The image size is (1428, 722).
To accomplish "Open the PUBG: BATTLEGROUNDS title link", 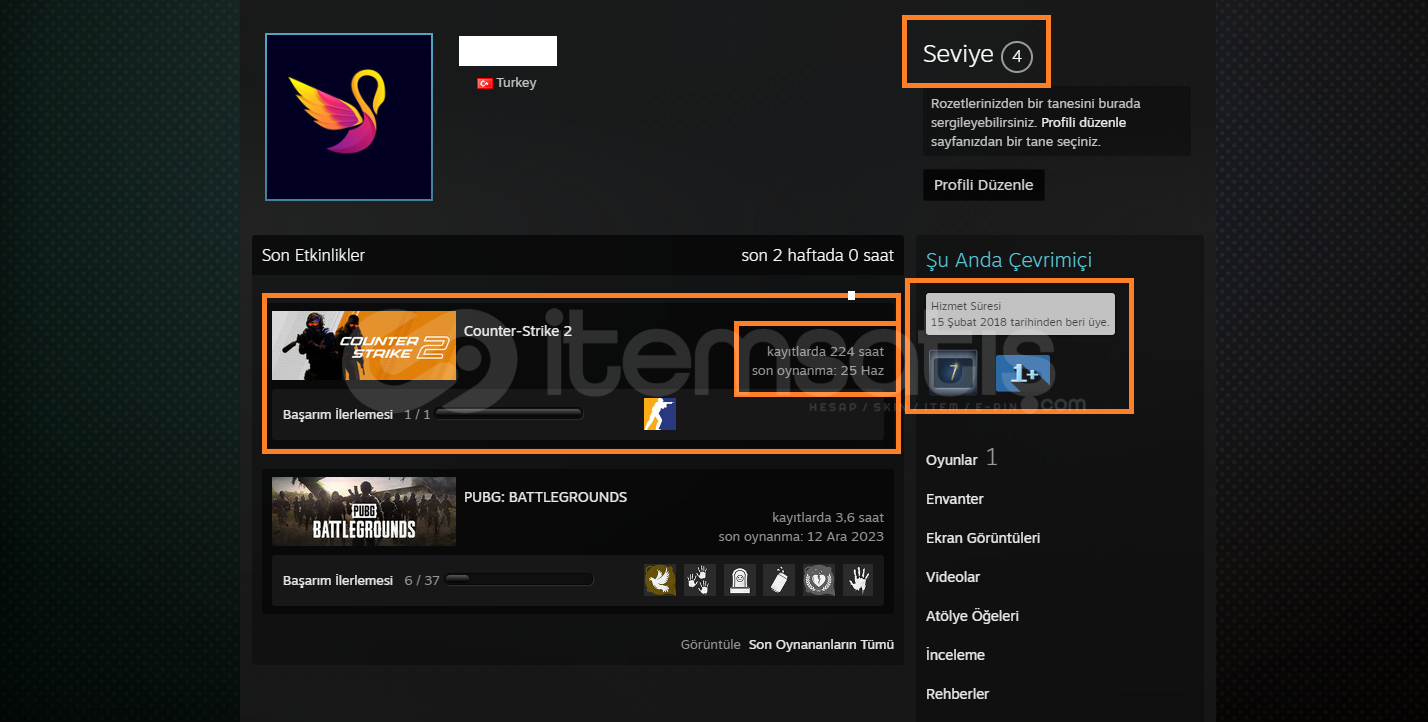I will [546, 497].
